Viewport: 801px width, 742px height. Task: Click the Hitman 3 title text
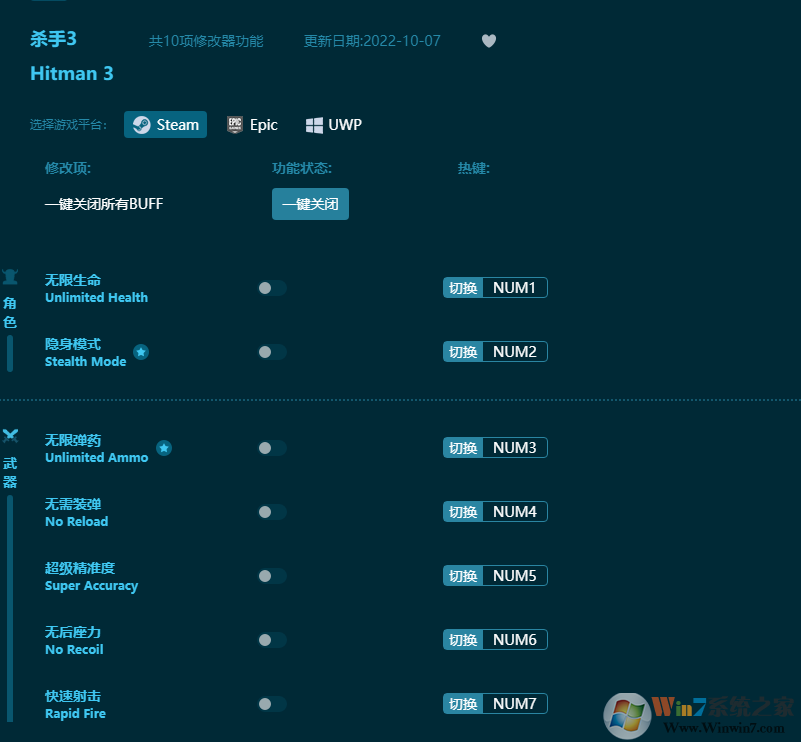pyautogui.click(x=72, y=74)
